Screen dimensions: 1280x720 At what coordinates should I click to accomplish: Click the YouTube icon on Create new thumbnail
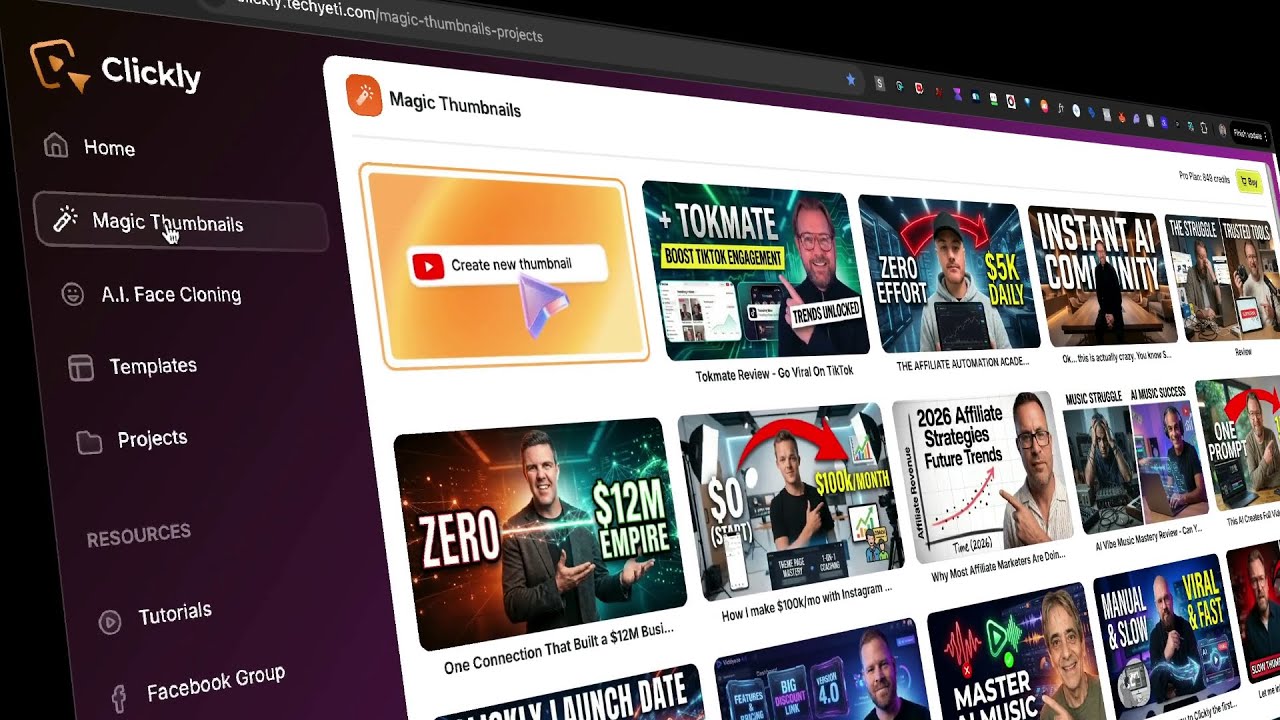coord(428,266)
